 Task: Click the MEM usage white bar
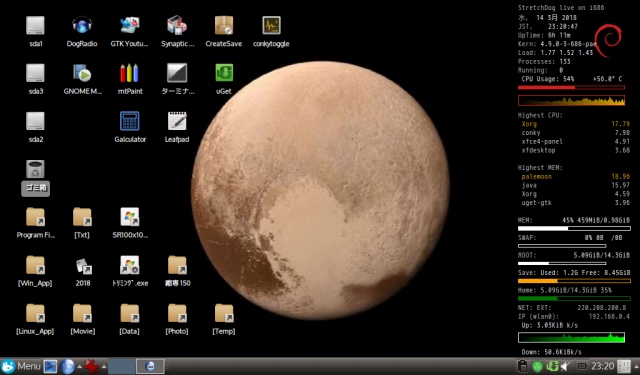[x=574, y=229]
